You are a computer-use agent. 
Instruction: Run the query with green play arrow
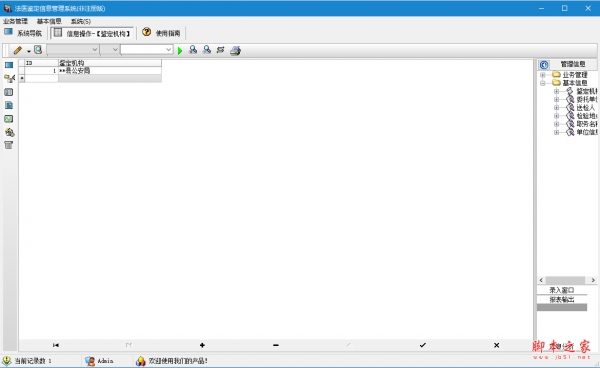(180, 50)
